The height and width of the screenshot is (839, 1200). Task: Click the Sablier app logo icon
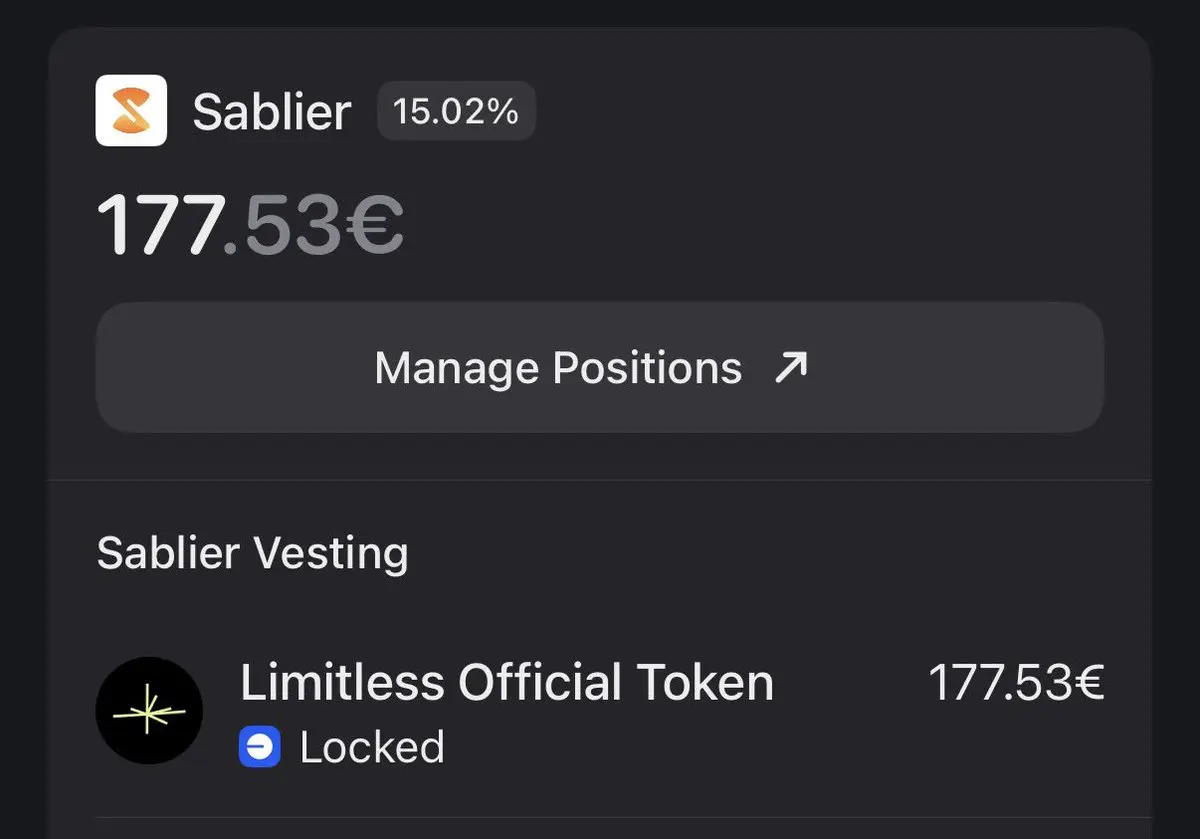pyautogui.click(x=131, y=111)
